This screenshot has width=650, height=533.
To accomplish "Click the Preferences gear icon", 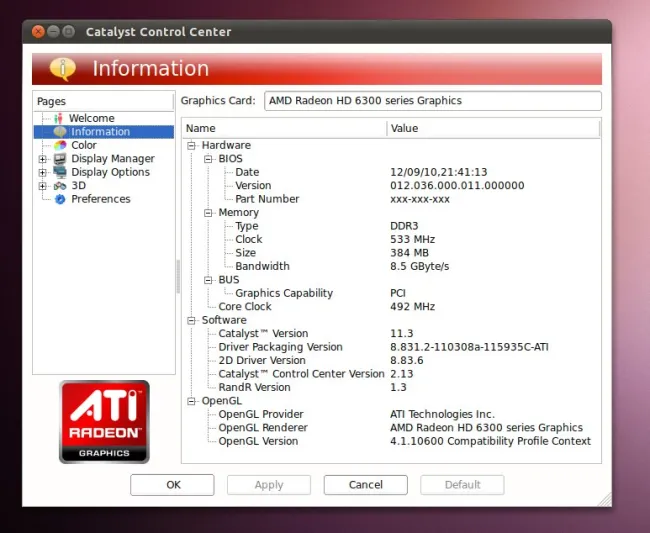I will pos(60,199).
